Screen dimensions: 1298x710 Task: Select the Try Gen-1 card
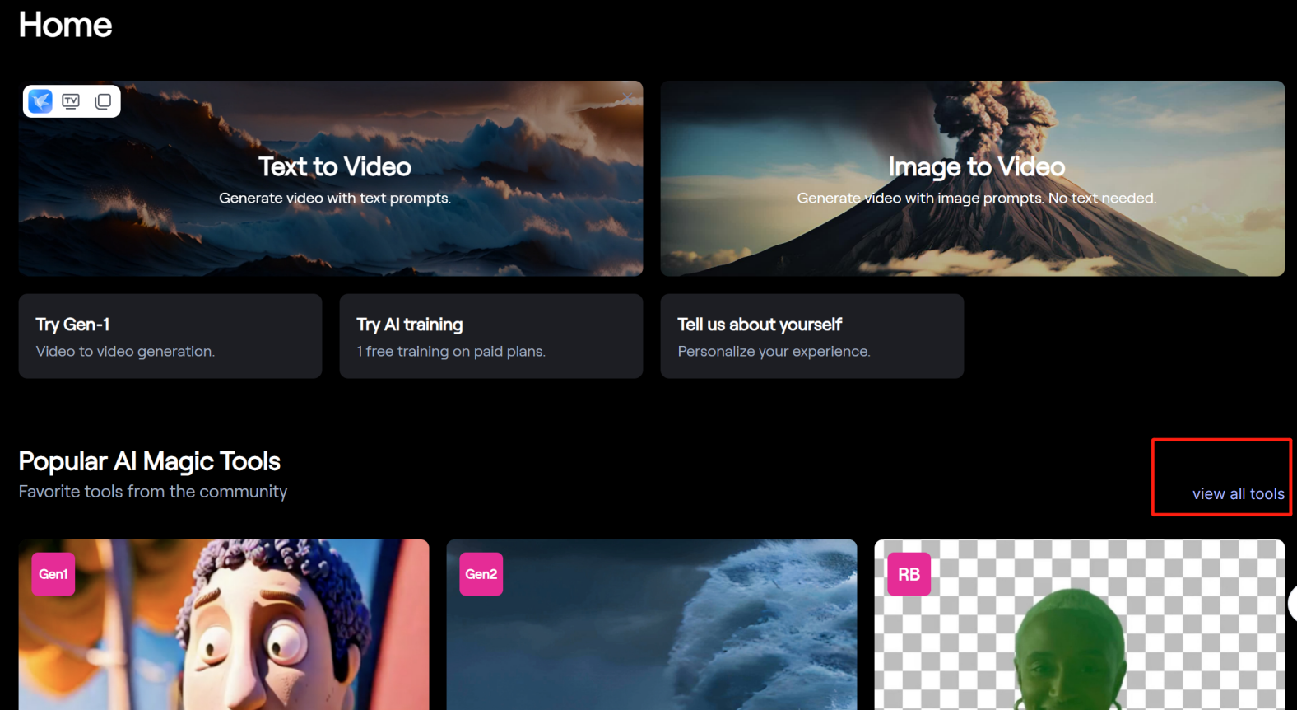tap(170, 336)
